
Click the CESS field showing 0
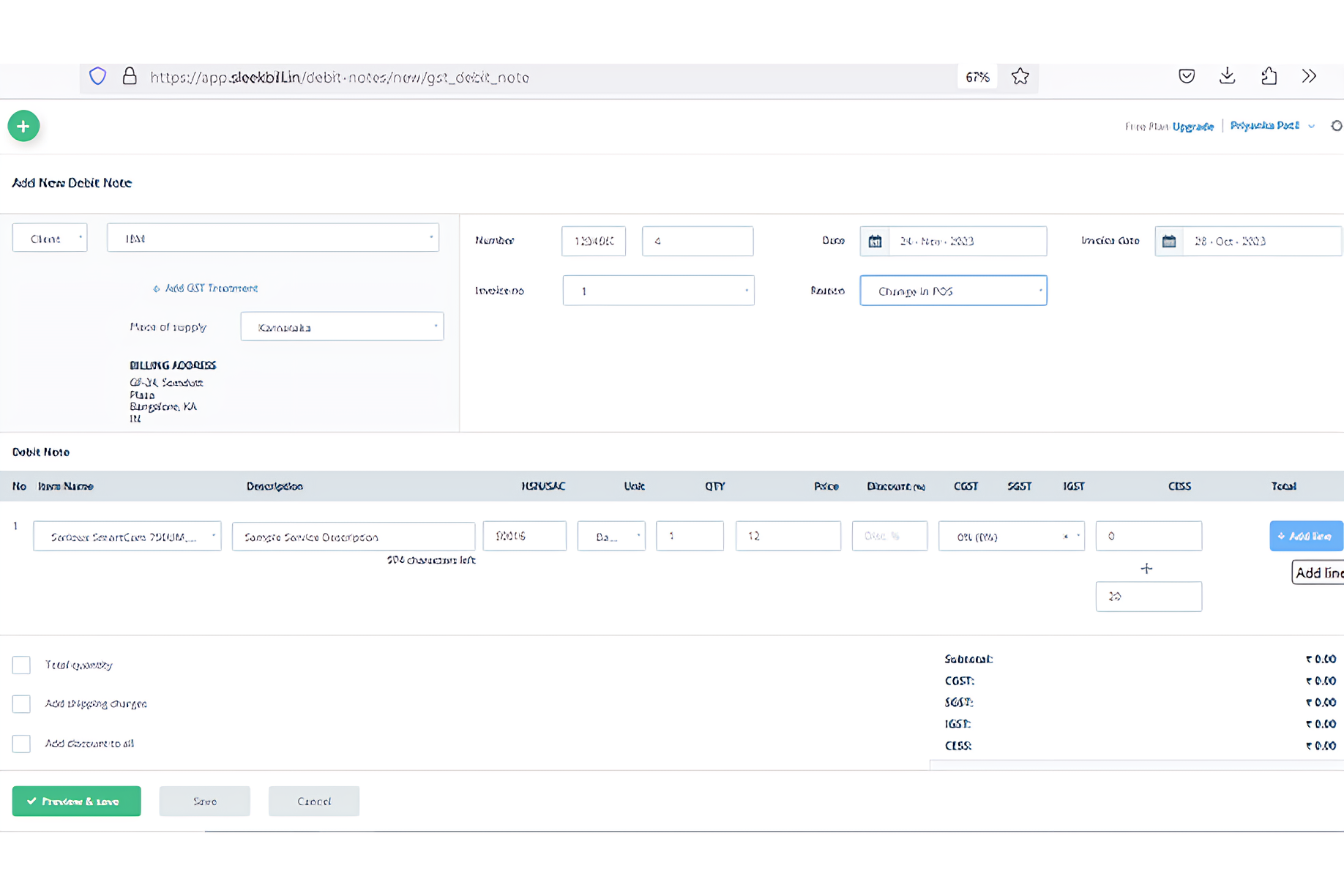point(1149,536)
